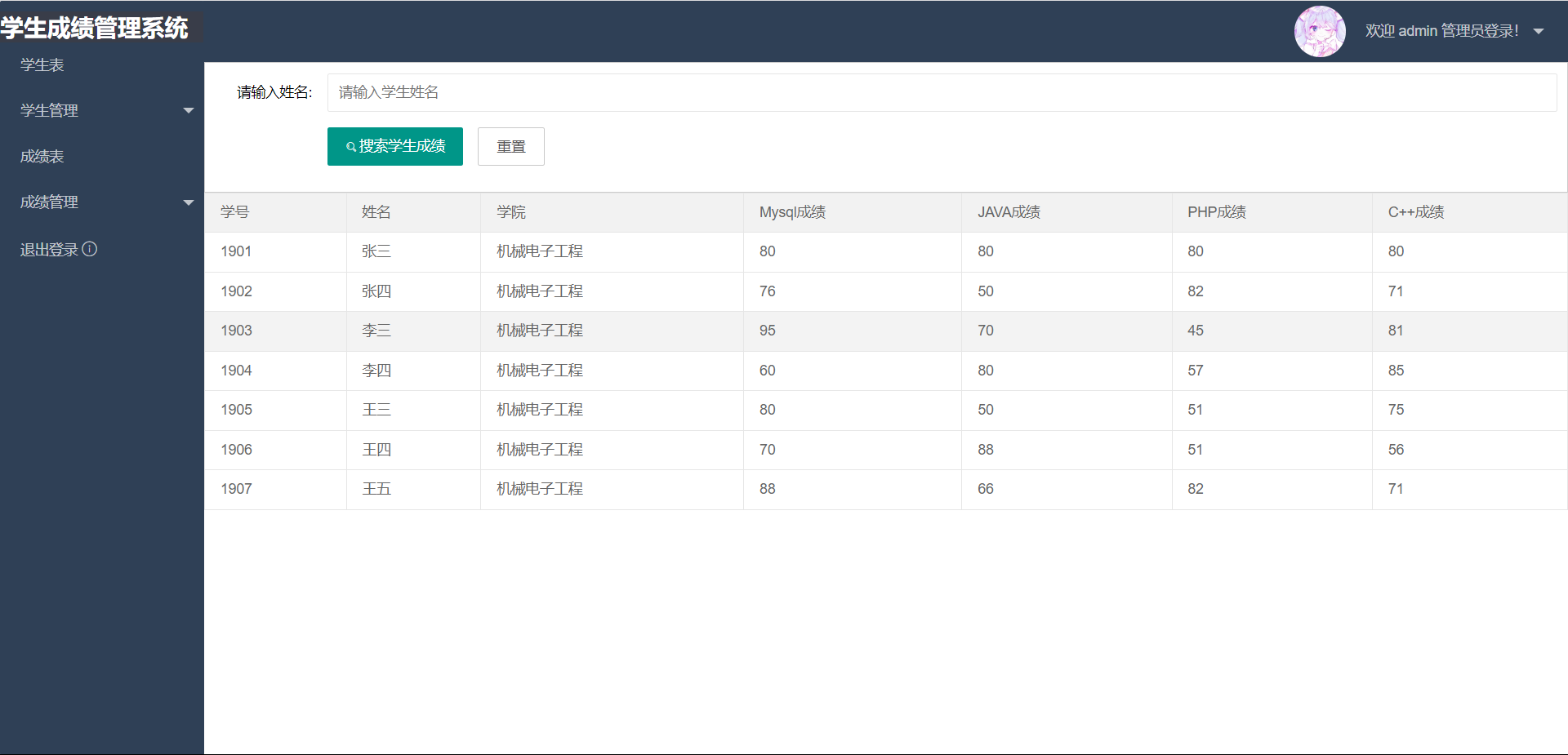
Task: Focus the 请输入学生姓名 input field
Action: click(x=942, y=92)
